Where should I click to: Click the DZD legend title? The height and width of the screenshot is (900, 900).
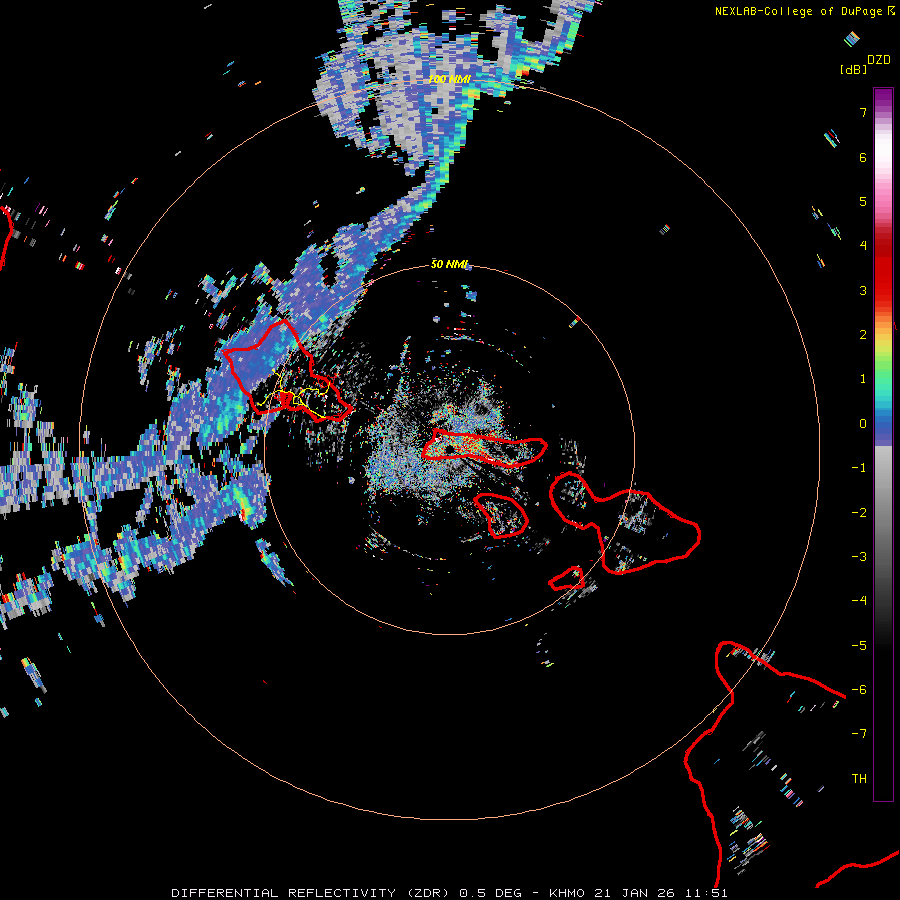pos(879,60)
